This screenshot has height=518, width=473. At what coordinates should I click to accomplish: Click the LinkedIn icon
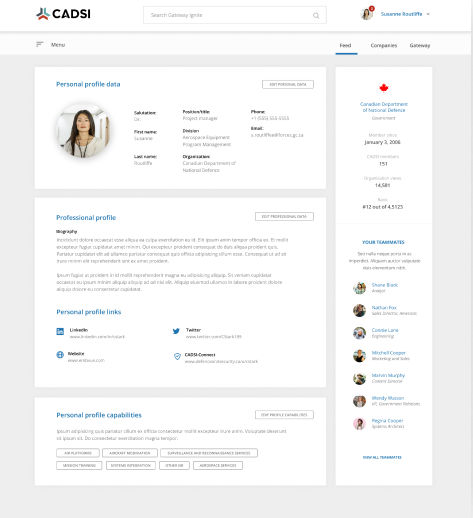60,331
